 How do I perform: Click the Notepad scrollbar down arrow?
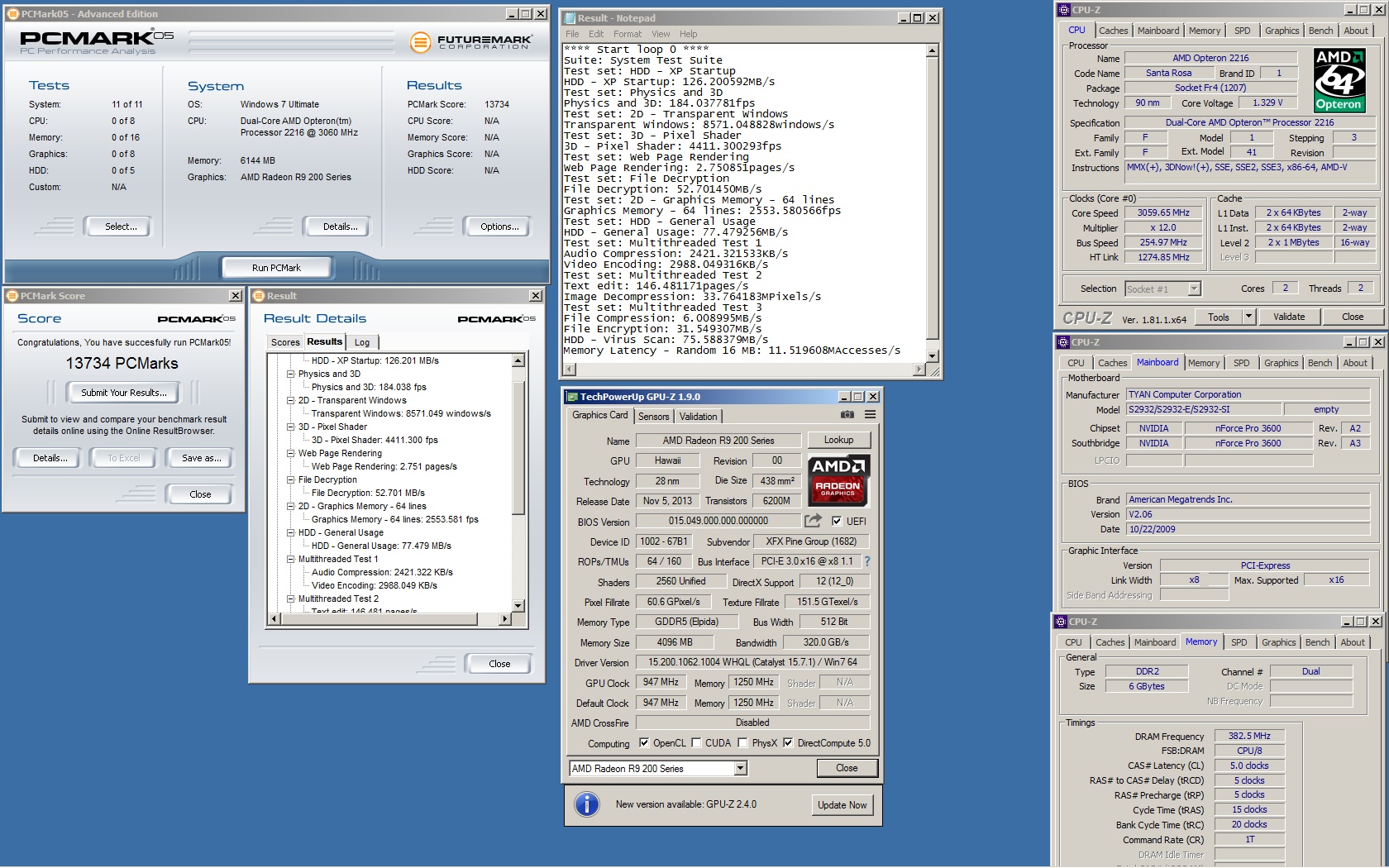[x=933, y=356]
